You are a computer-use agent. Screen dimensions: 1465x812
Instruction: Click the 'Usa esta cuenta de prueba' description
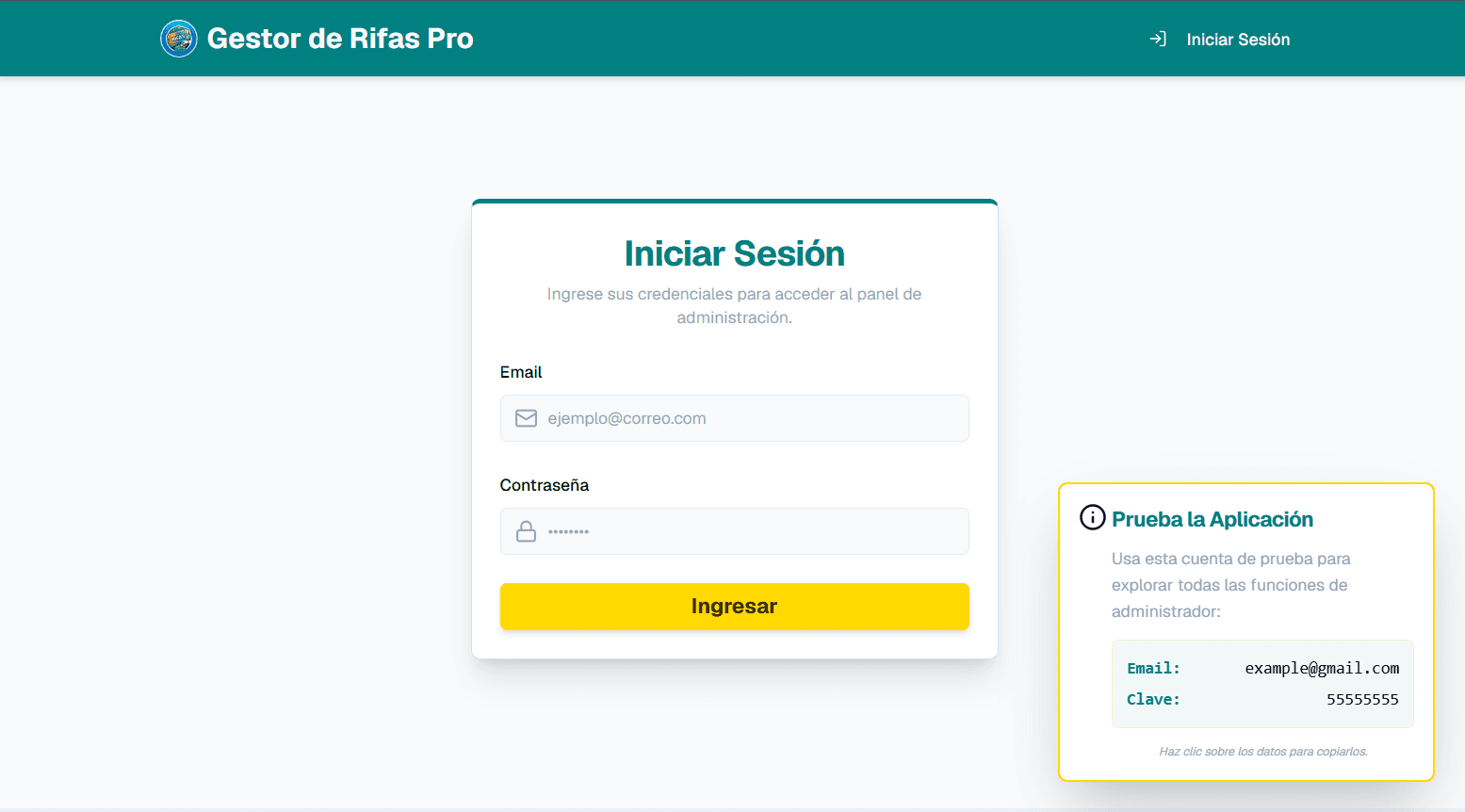coord(1231,585)
